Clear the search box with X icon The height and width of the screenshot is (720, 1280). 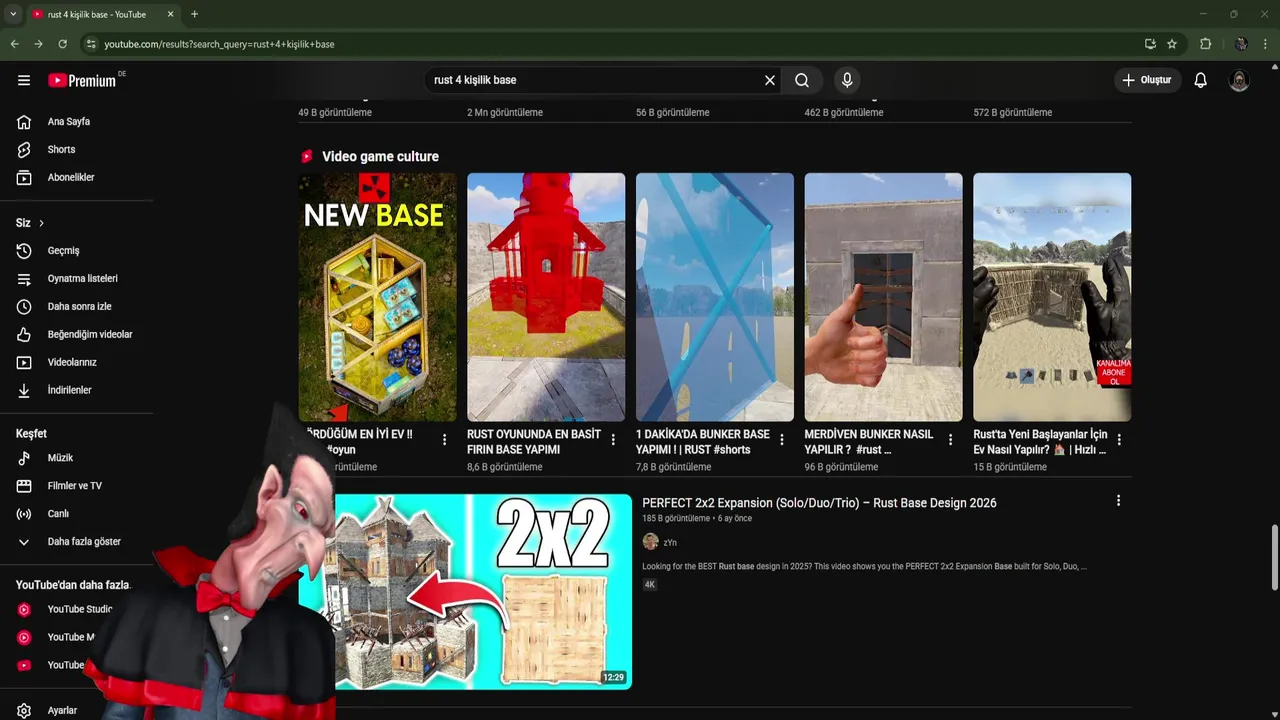click(x=770, y=80)
